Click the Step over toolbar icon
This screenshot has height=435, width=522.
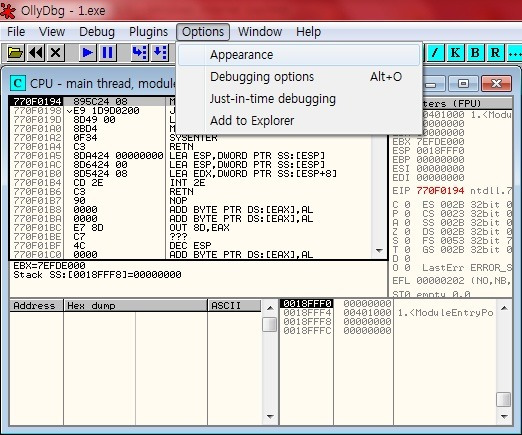tap(160, 53)
